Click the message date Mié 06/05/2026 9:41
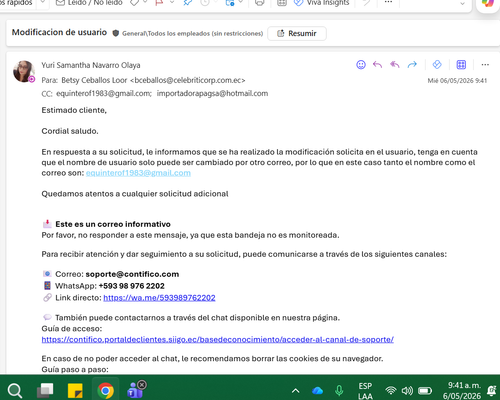Image resolution: width=500 pixels, height=400 pixels. (457, 81)
